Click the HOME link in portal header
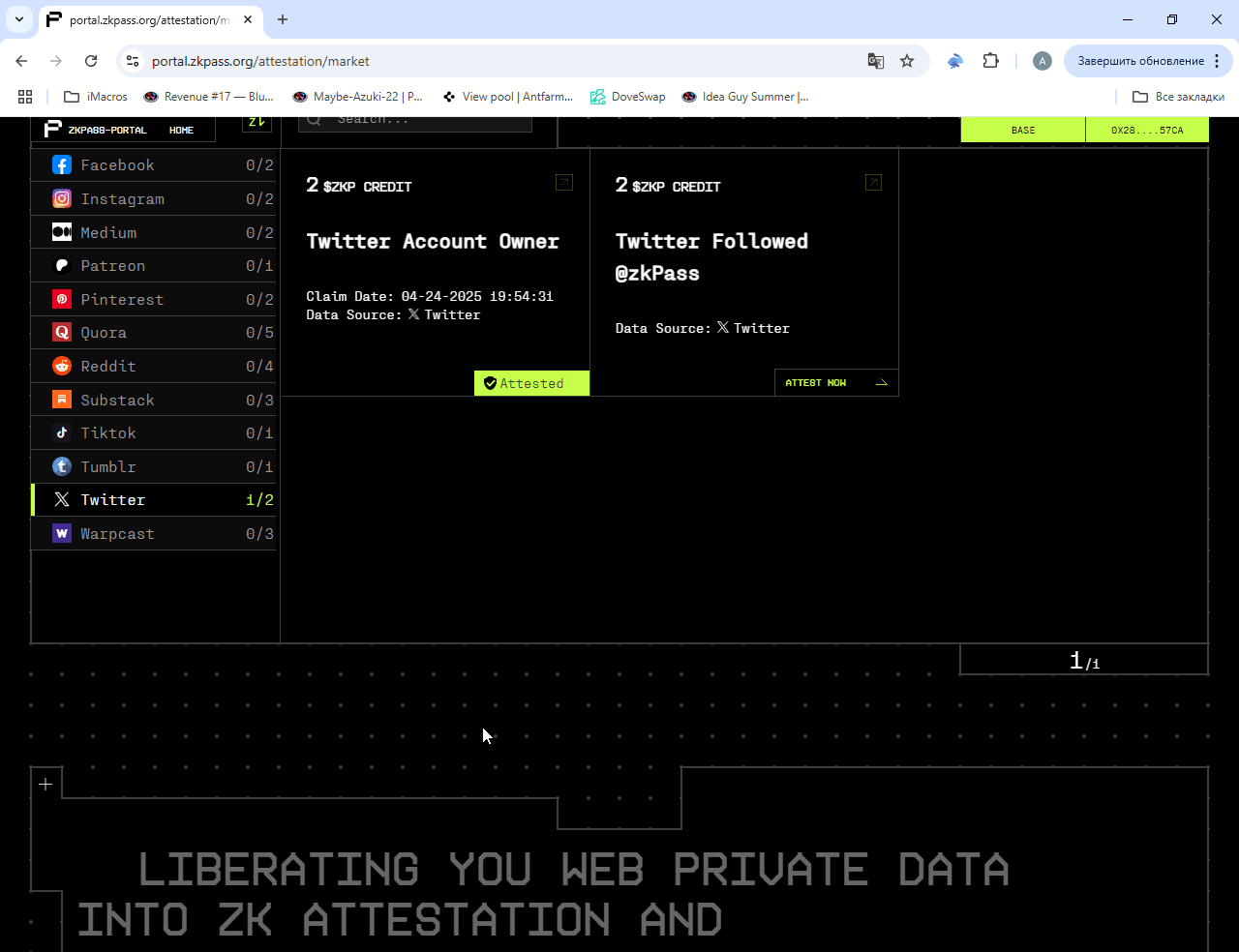Viewport: 1239px width, 952px height. point(181,130)
